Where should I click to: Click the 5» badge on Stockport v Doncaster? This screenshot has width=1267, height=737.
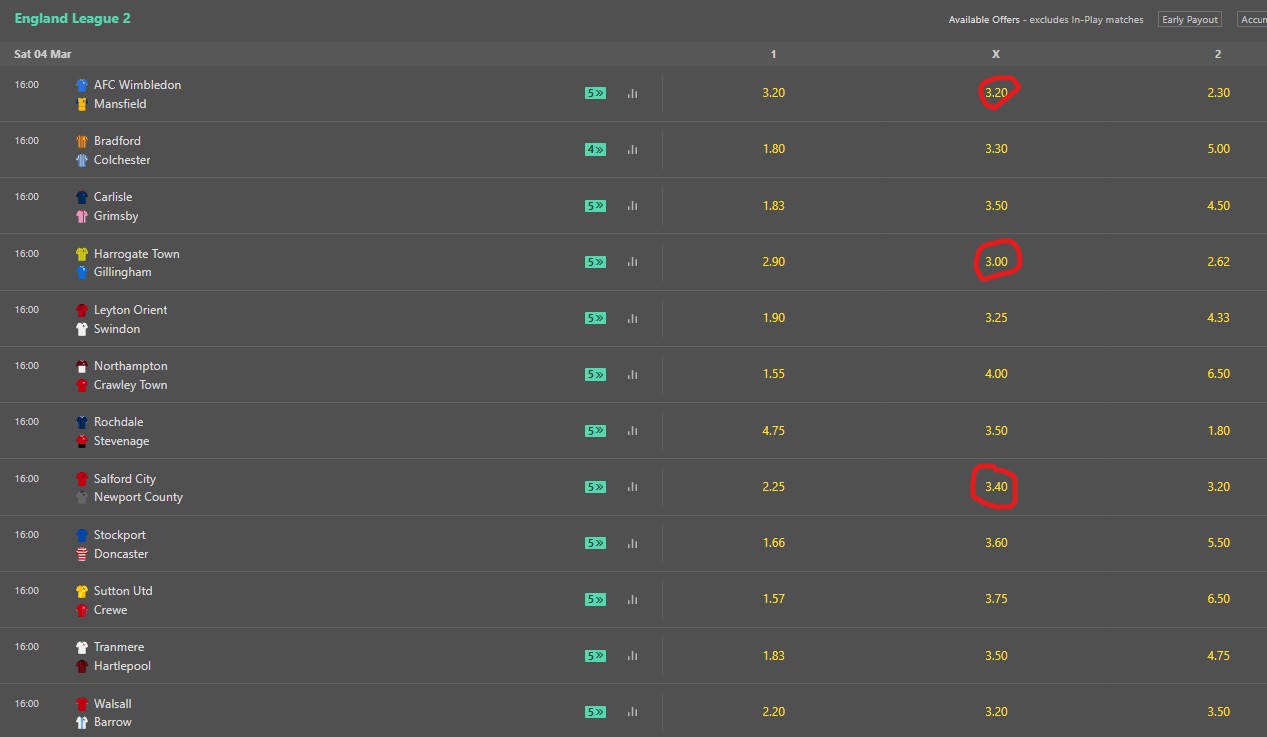click(x=596, y=543)
